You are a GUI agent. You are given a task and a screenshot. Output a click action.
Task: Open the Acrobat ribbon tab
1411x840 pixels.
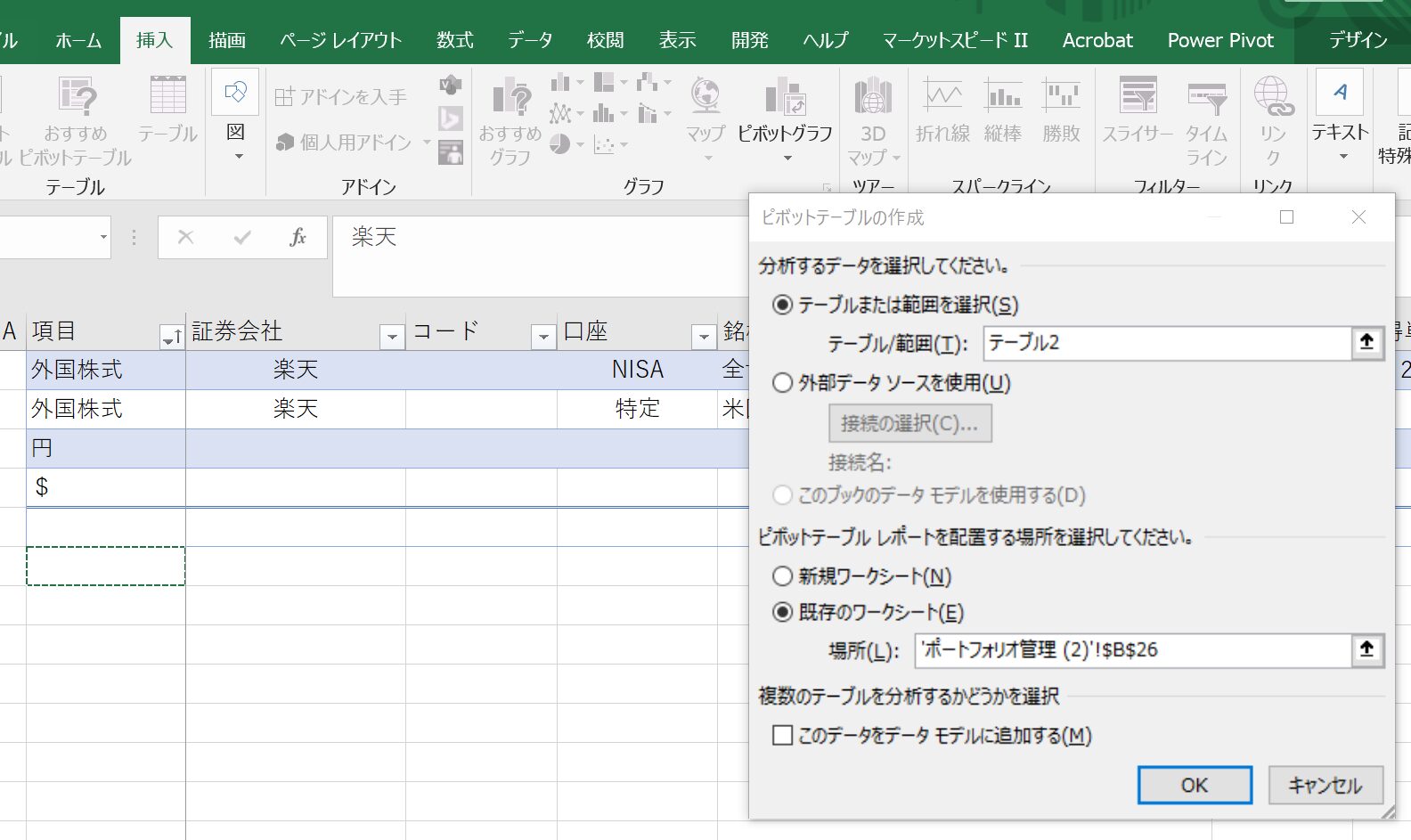[1097, 40]
